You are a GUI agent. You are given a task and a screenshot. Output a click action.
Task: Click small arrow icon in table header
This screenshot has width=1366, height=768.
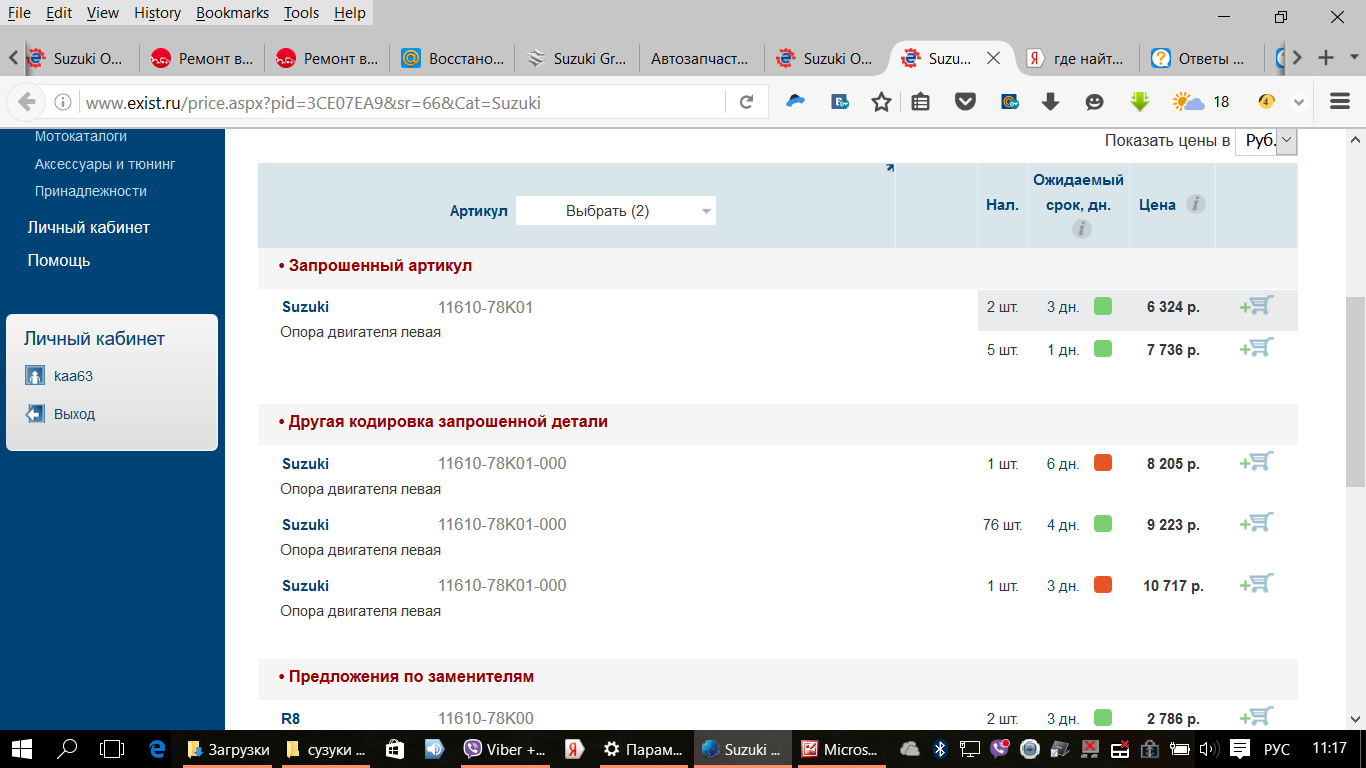coord(890,168)
